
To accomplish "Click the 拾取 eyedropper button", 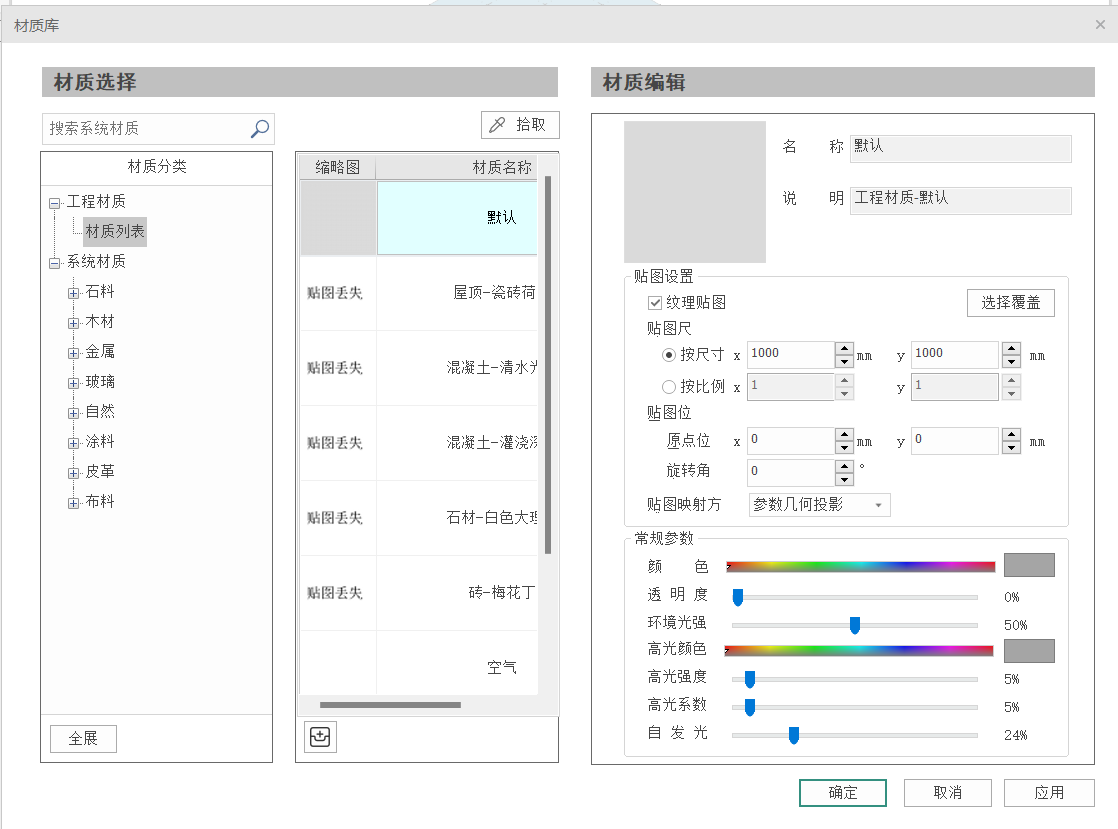I will [520, 125].
